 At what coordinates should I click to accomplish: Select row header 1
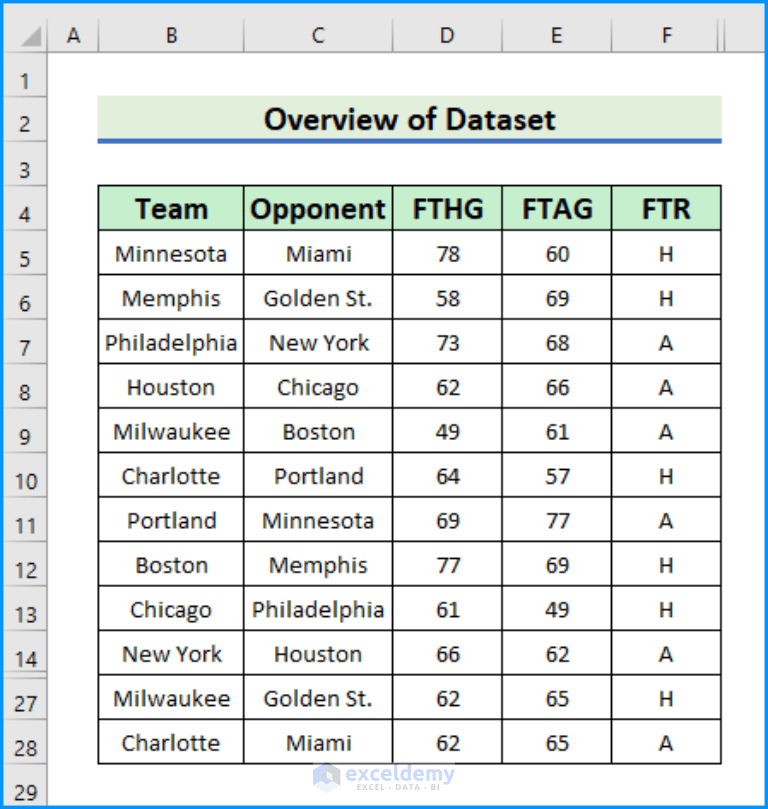[x=24, y=79]
